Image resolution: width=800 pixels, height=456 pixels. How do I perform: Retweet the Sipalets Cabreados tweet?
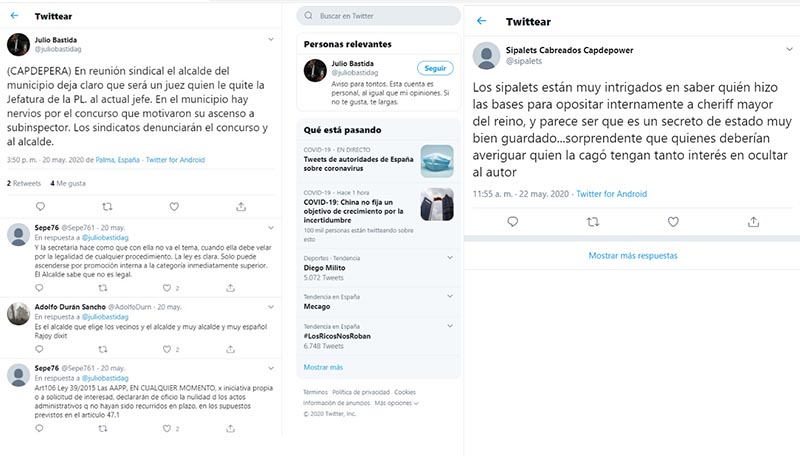[x=593, y=222]
